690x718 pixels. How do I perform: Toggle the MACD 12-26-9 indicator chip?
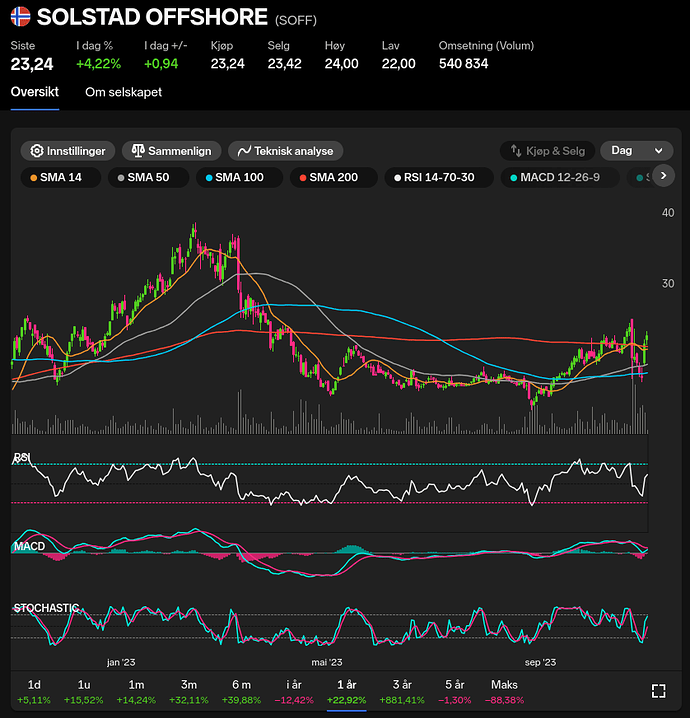[560, 177]
